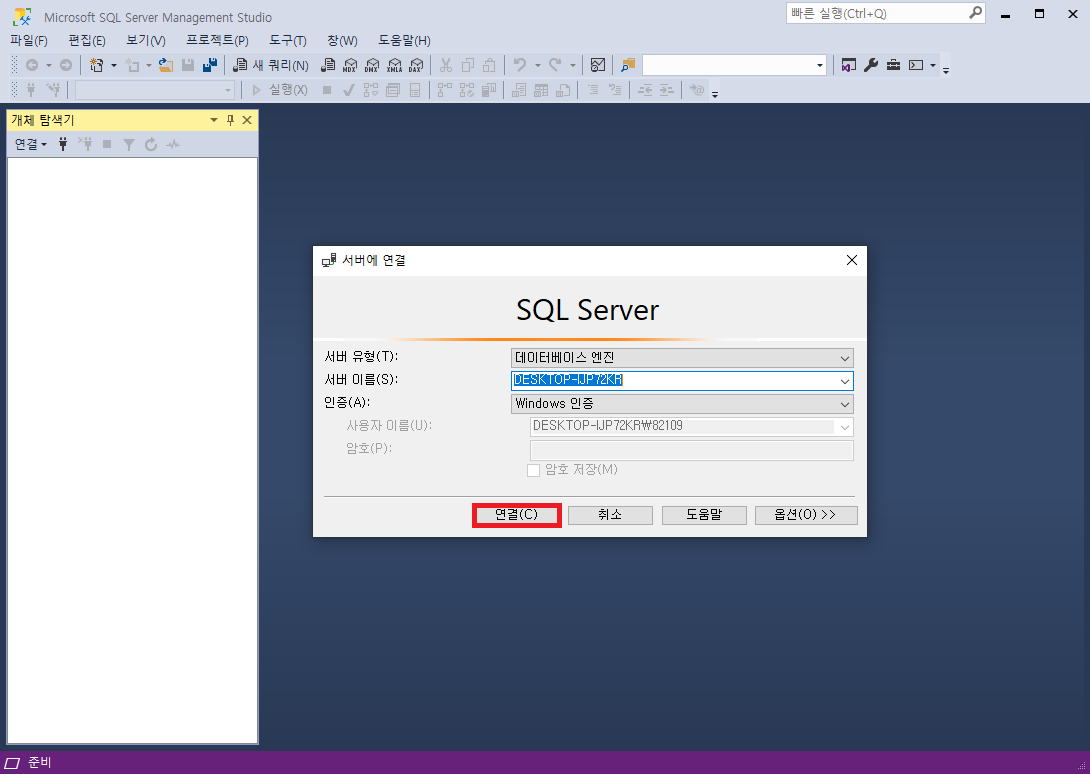Pin the 개체 탐색기 panel with pushpin

click(231, 120)
